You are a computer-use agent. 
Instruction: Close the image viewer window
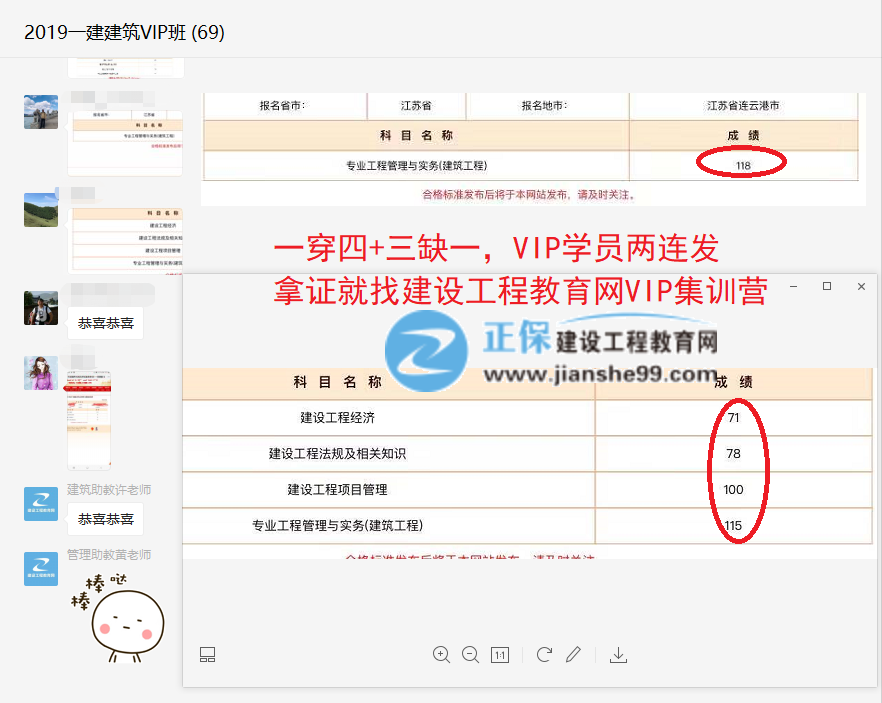[x=861, y=287]
